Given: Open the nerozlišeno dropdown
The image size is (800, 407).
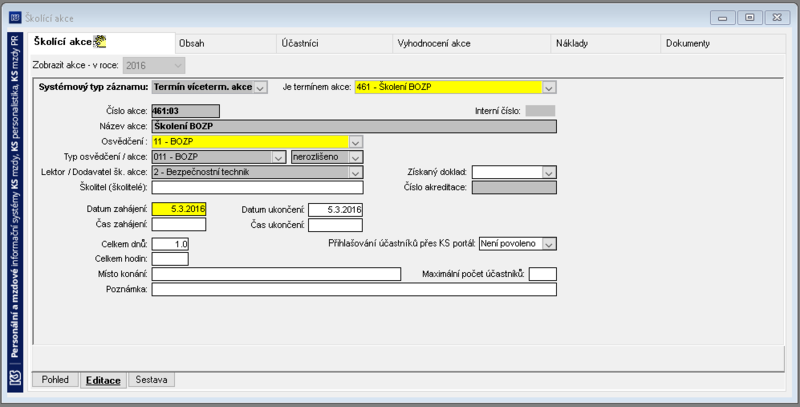Looking at the screenshot, I should [356, 157].
